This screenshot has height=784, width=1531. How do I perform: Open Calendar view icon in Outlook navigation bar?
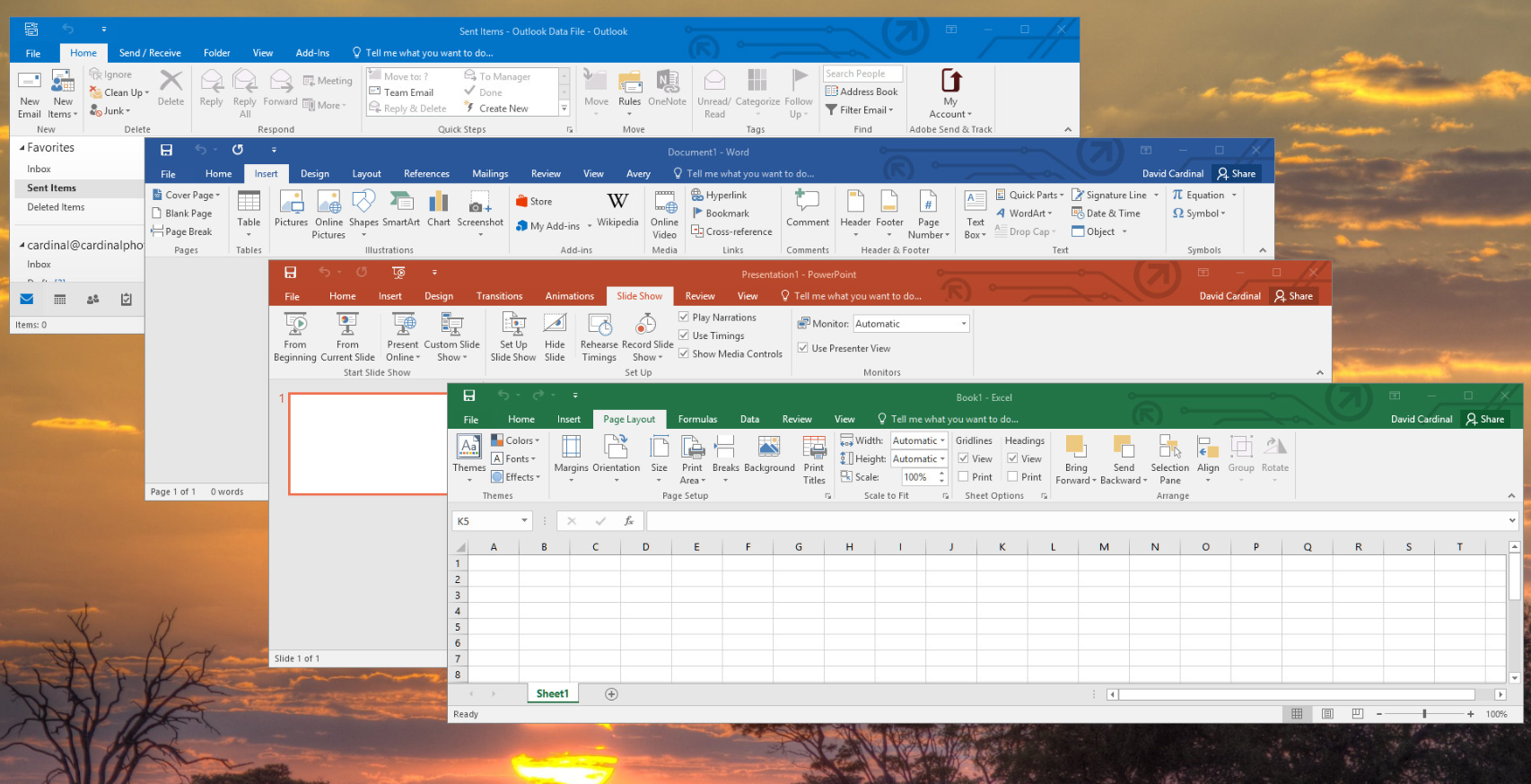click(60, 300)
